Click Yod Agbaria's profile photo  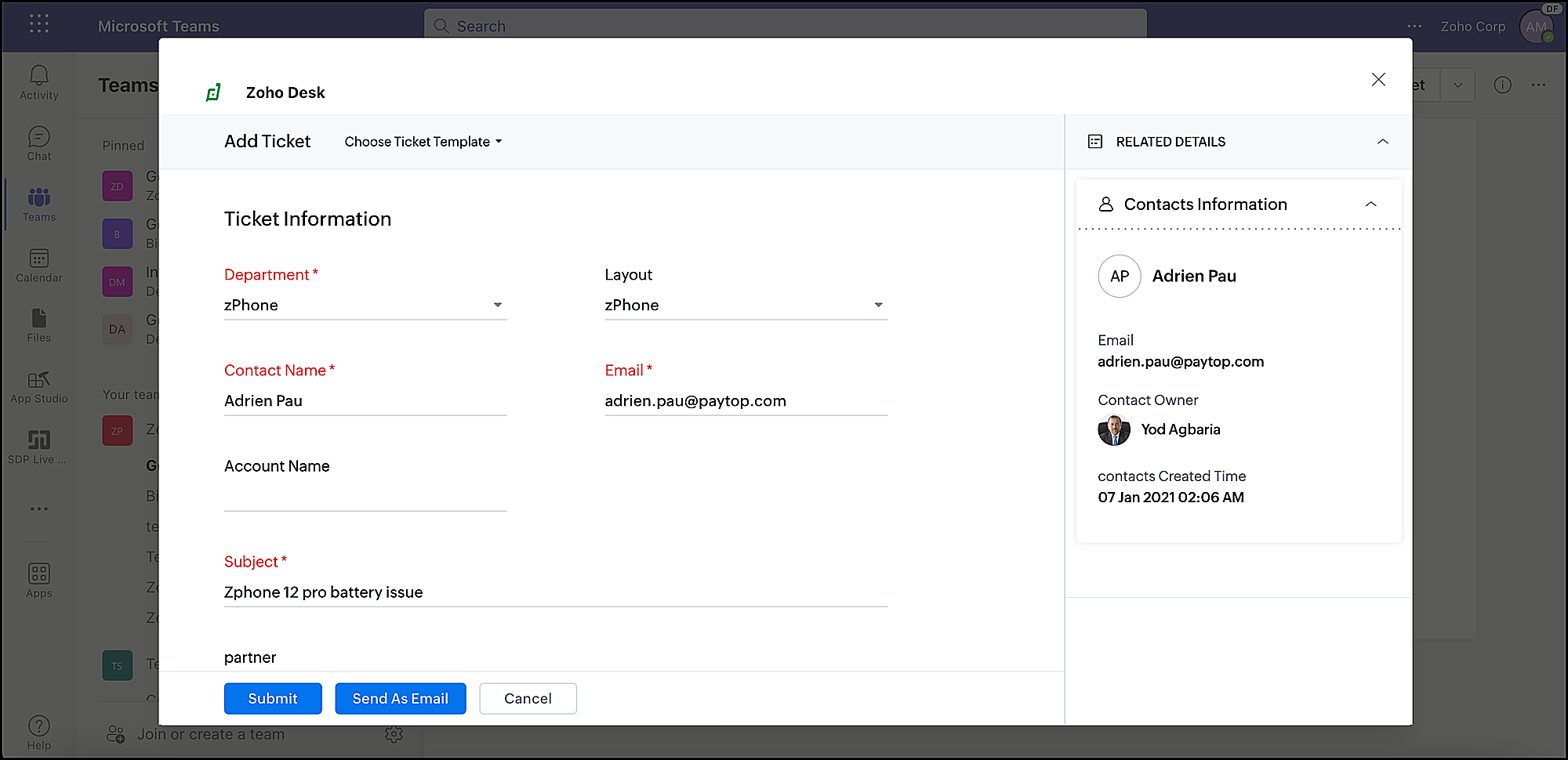point(1114,429)
